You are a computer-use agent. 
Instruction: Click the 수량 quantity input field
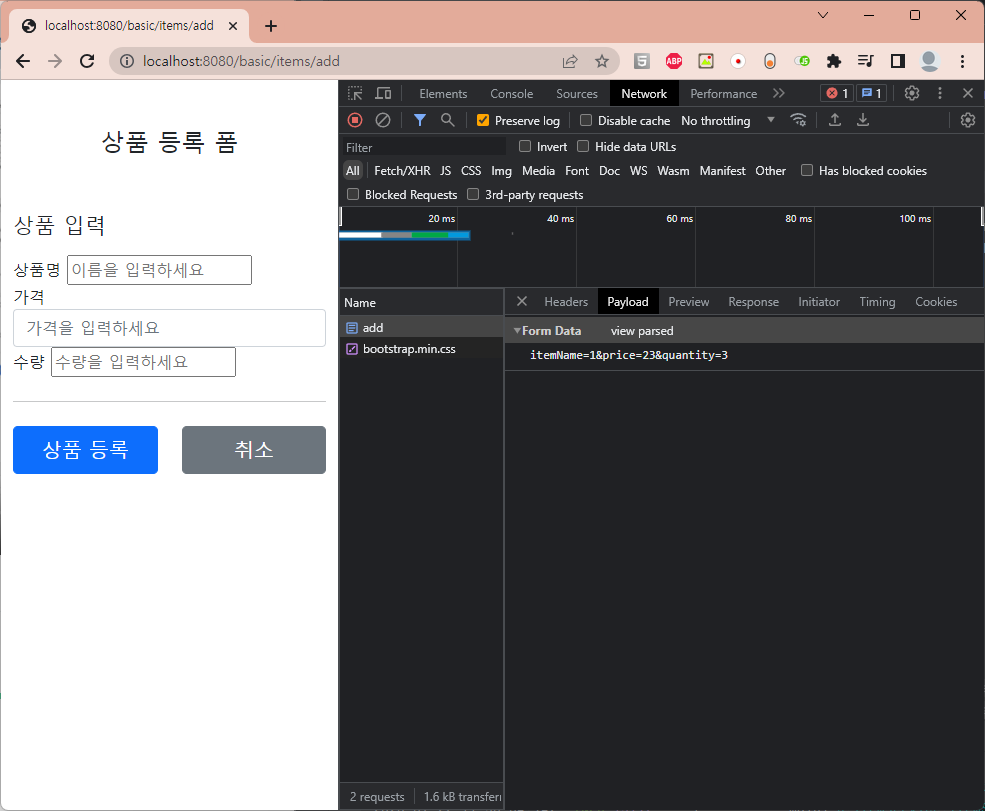tap(143, 362)
